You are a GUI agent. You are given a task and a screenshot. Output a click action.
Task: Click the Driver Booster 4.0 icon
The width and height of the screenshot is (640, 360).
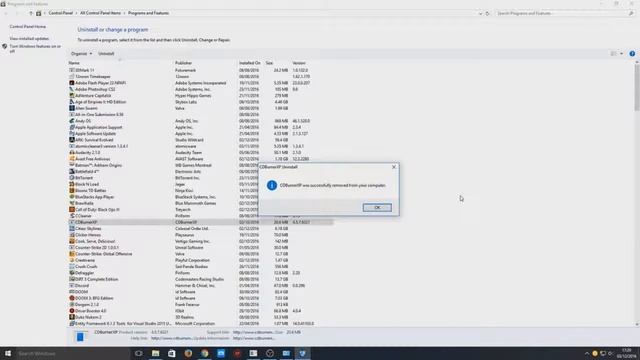coord(72,311)
